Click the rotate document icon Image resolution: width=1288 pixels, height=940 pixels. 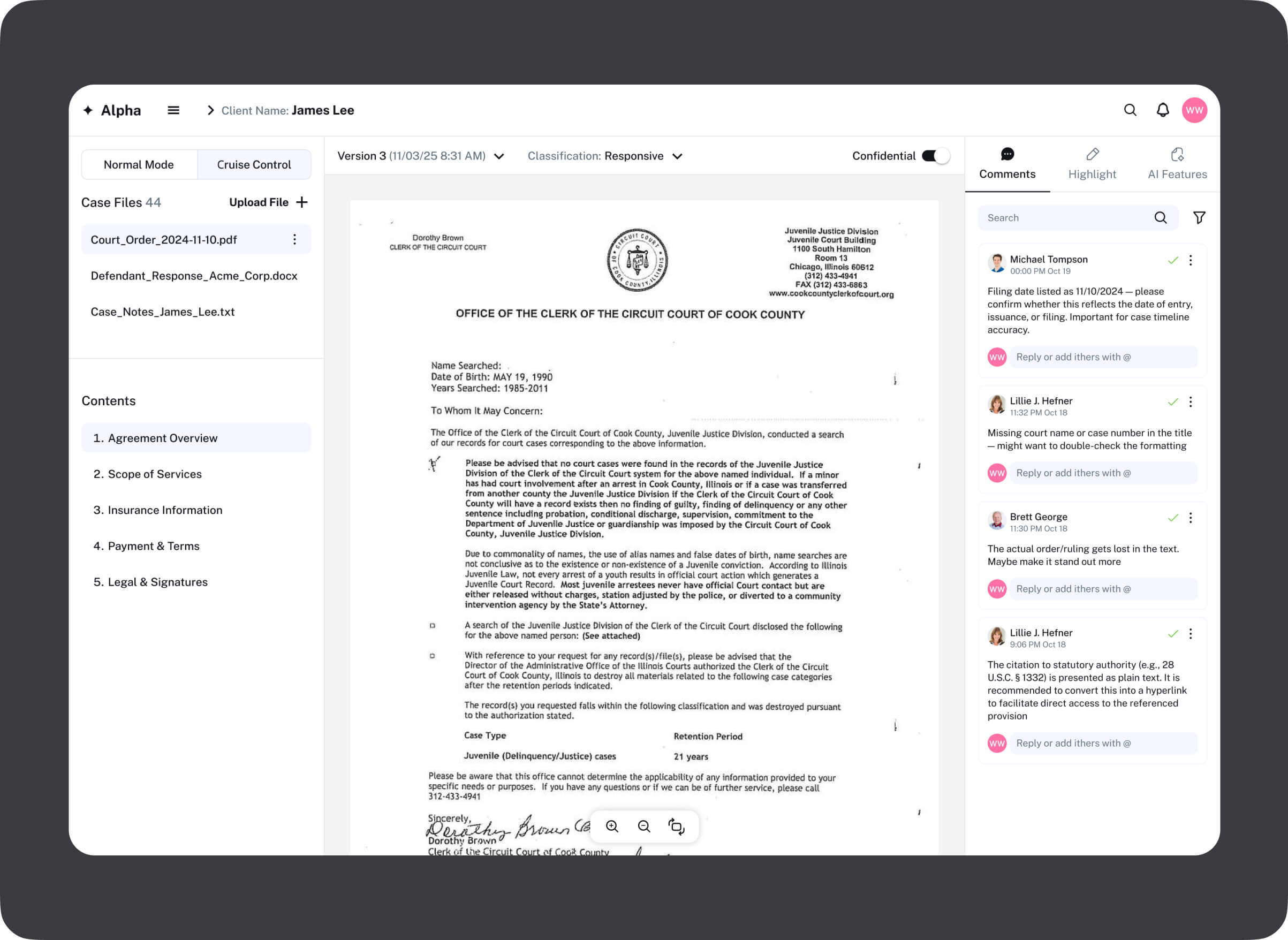677,826
